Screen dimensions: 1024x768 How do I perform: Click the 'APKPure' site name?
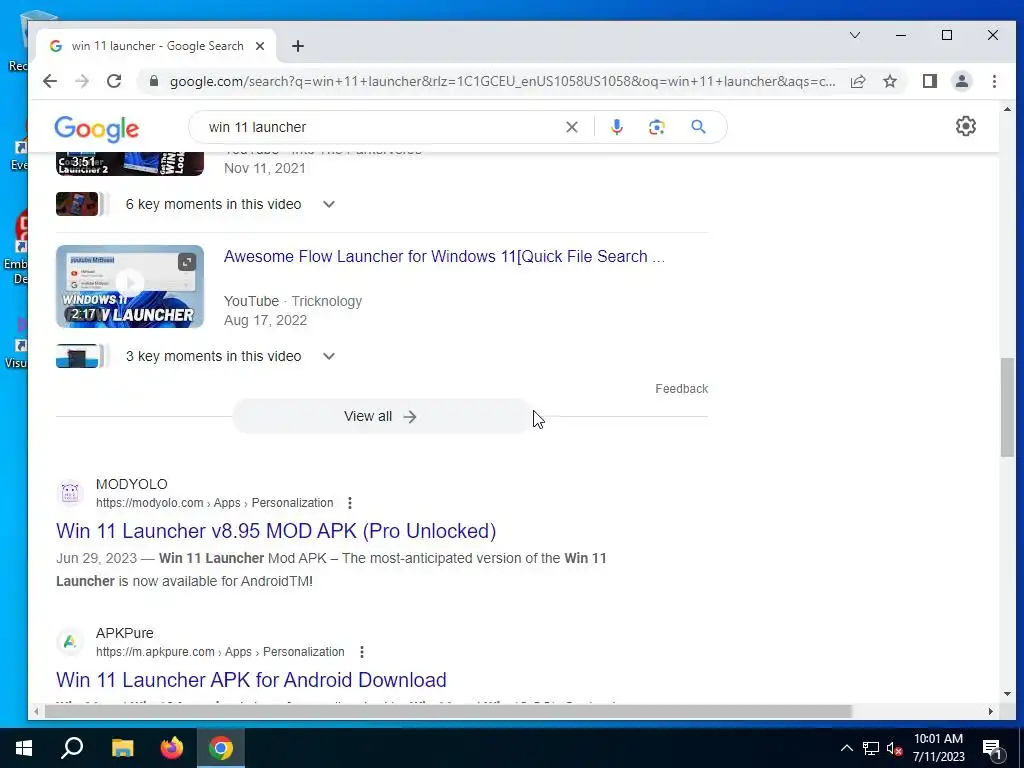[x=125, y=633]
